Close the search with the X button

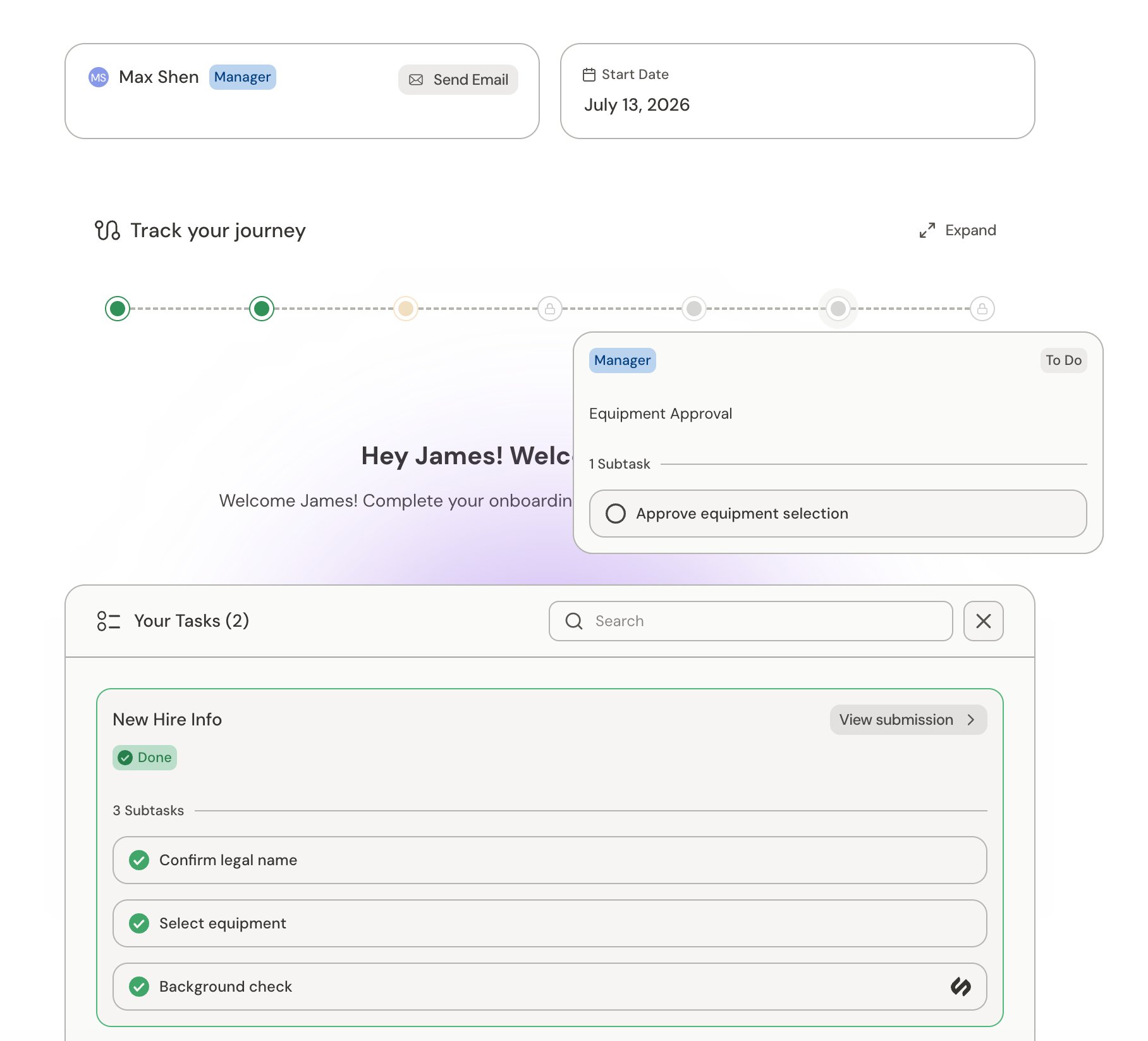pos(984,621)
